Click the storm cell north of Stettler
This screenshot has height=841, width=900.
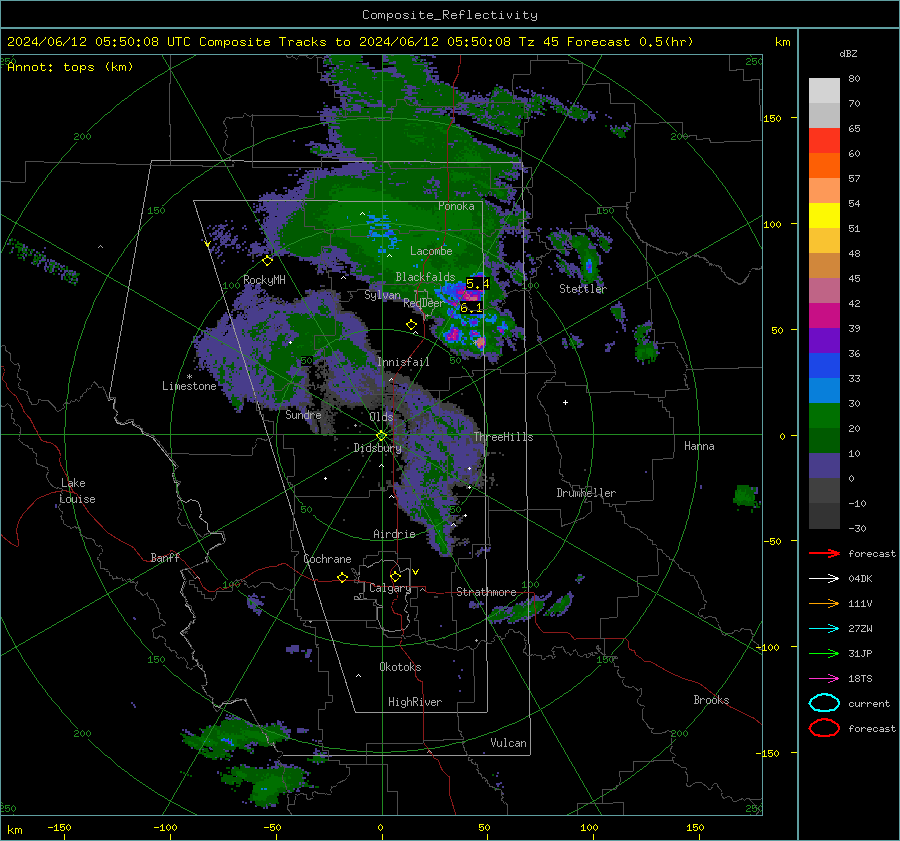click(x=588, y=265)
